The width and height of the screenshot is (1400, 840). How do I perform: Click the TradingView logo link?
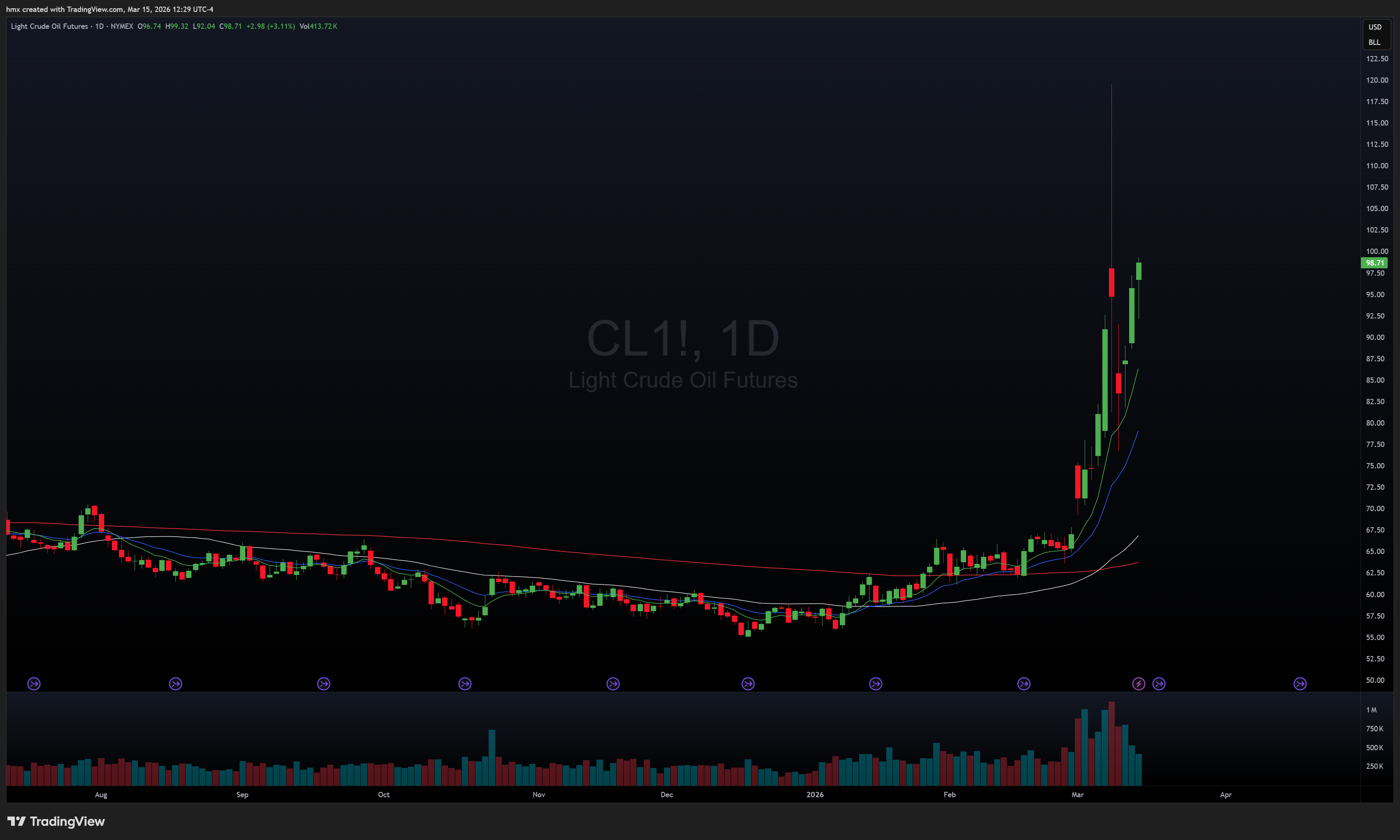pos(56,821)
